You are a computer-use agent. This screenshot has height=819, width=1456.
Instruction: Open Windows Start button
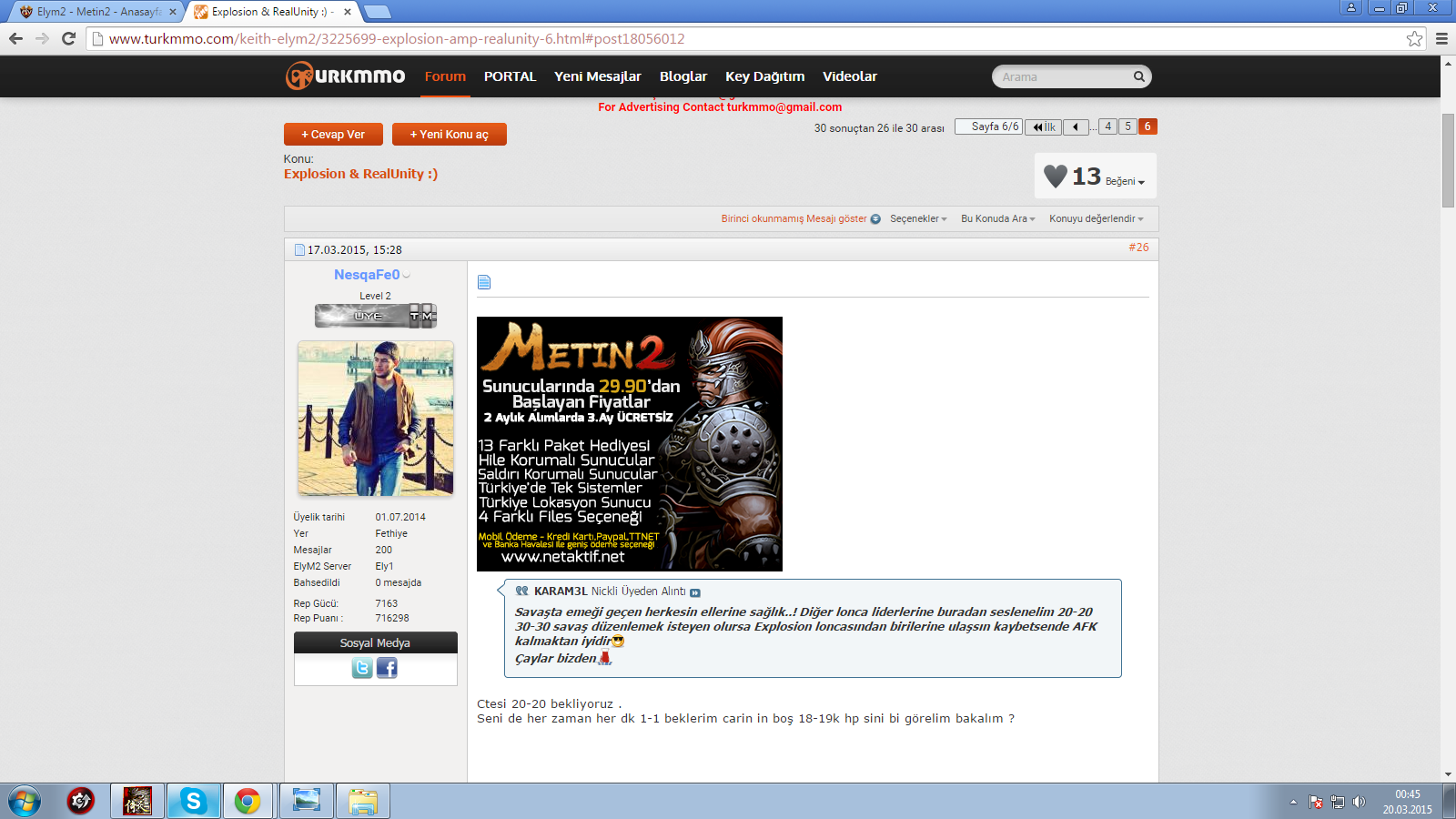[x=25, y=801]
